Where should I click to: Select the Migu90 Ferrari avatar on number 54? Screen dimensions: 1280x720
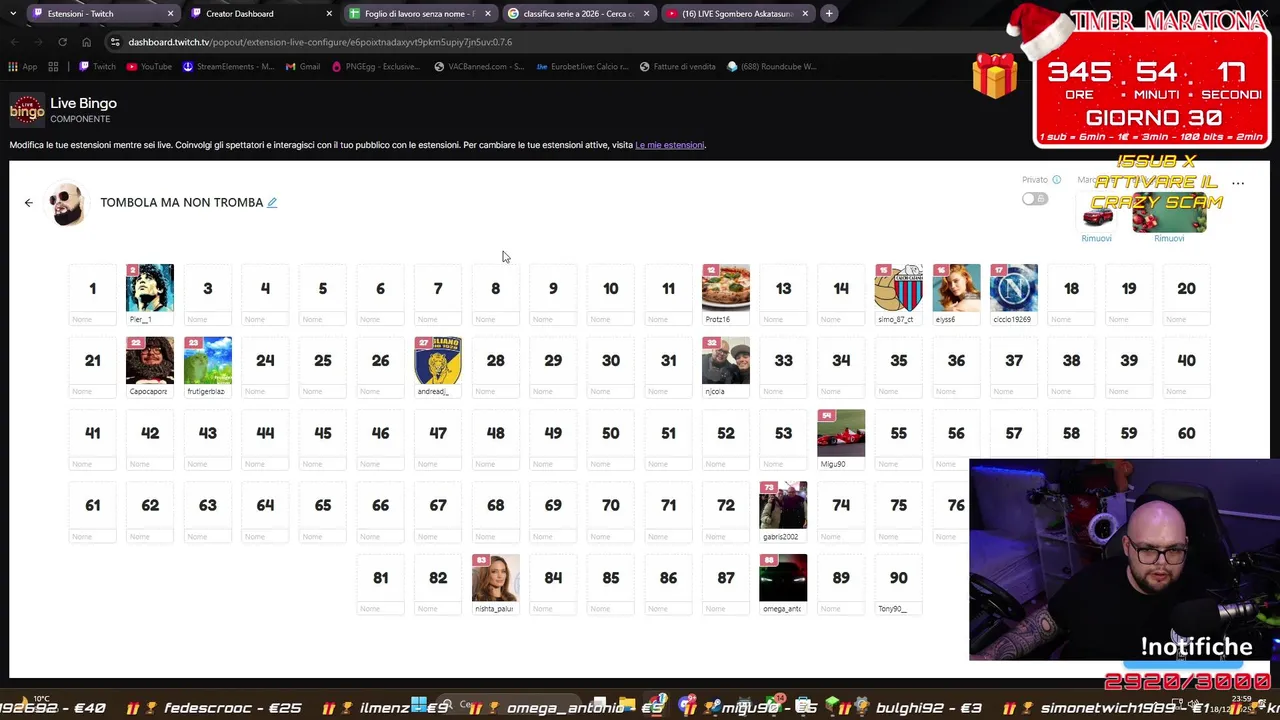point(841,433)
